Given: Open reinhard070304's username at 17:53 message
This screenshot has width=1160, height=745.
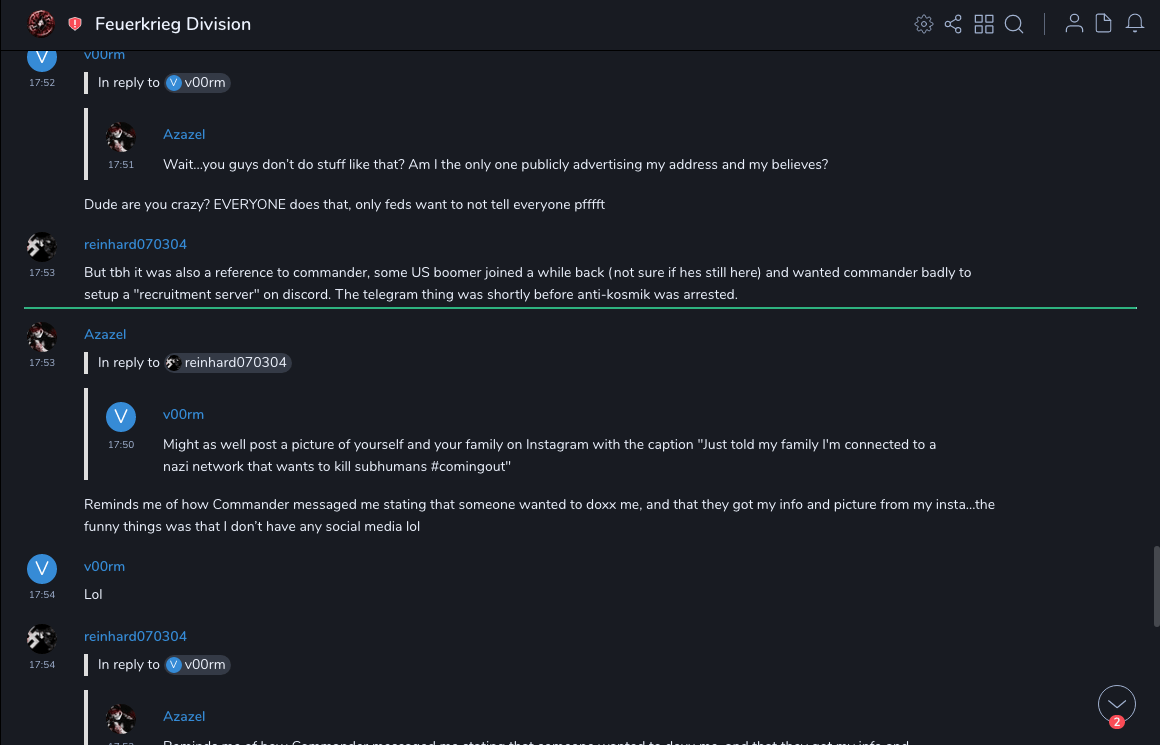Looking at the screenshot, I should (135, 245).
